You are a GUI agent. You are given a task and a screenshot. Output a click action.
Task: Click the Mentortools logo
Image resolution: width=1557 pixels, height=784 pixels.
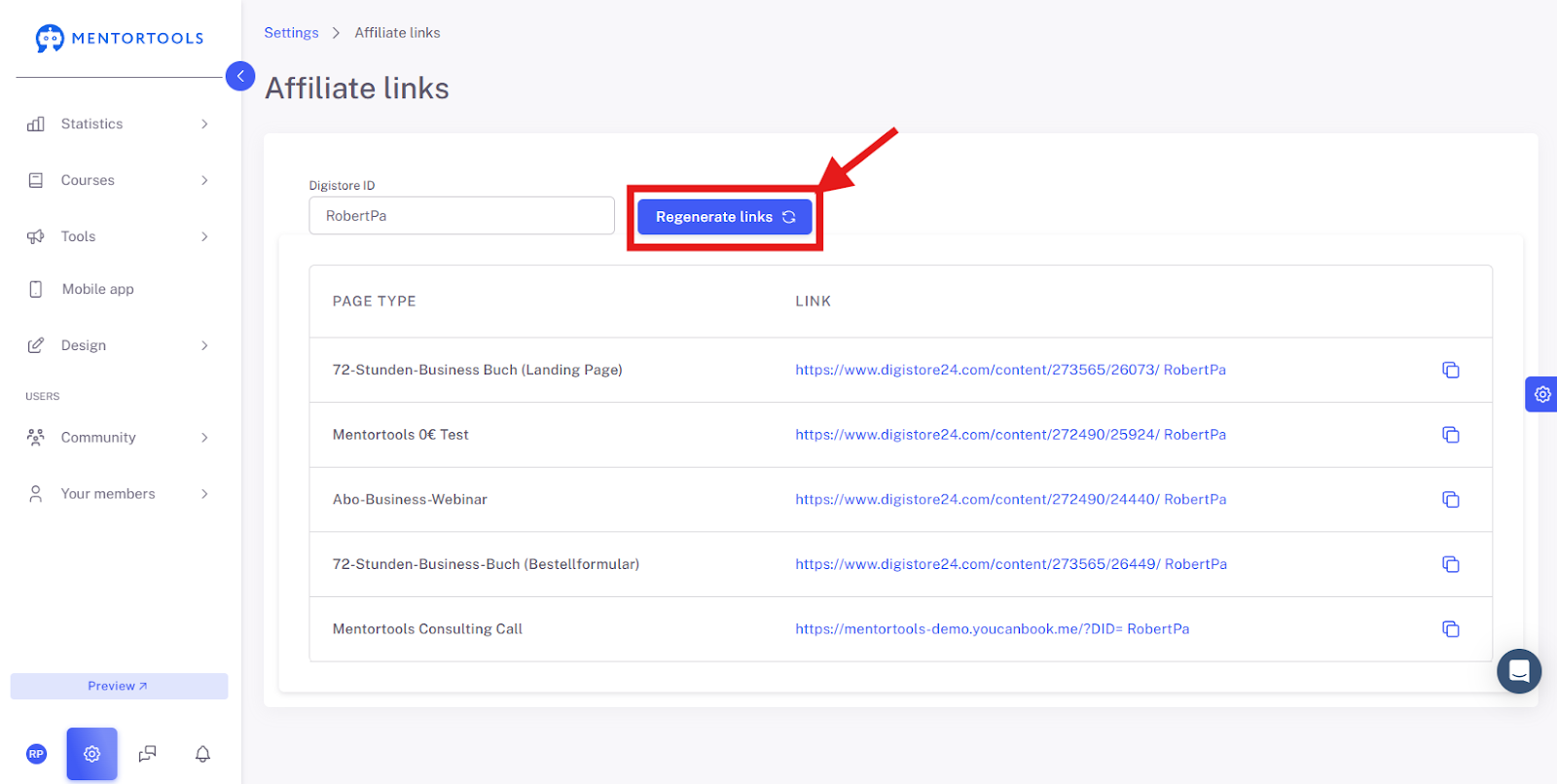click(119, 38)
